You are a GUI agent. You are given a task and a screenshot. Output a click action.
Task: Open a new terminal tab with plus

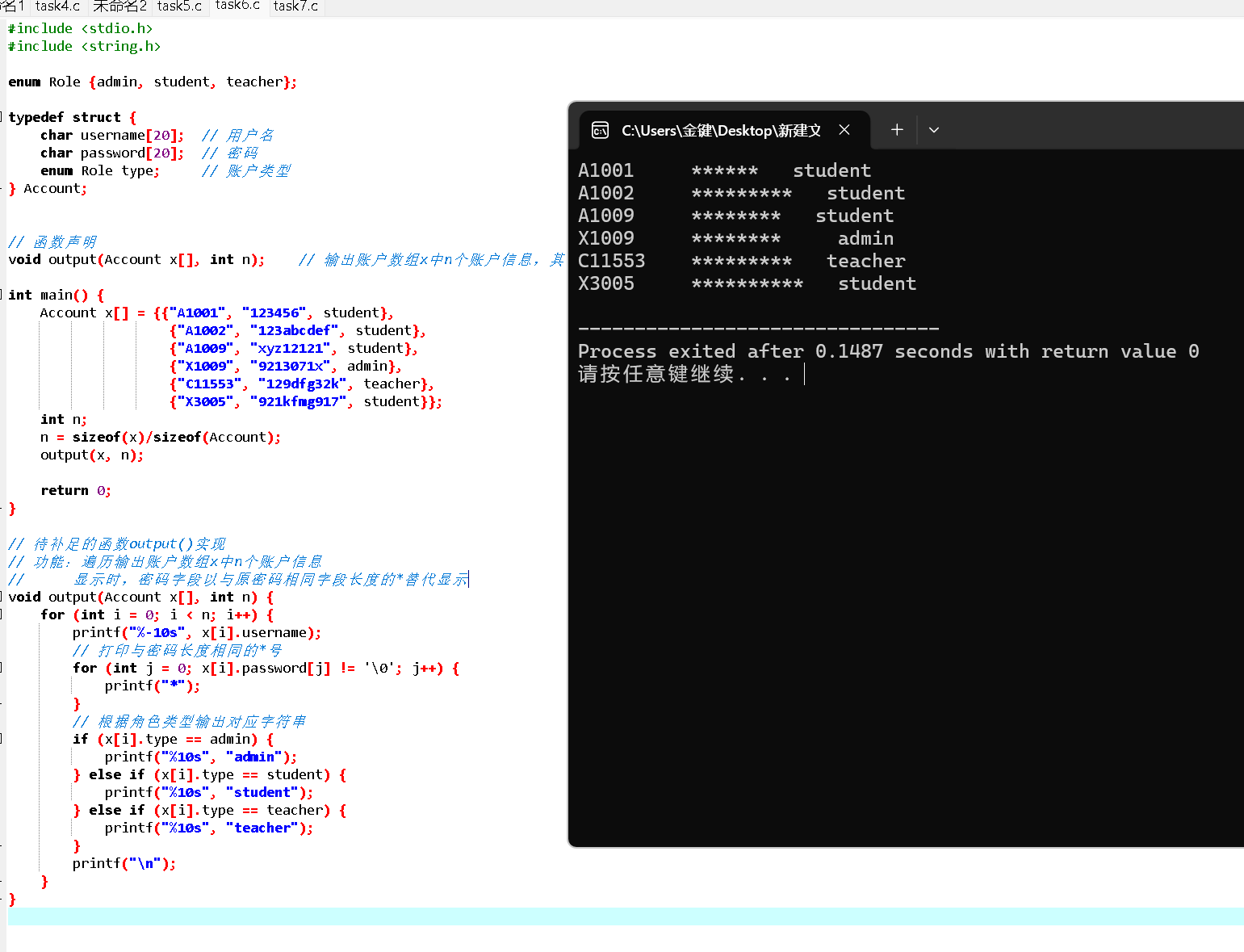click(897, 129)
